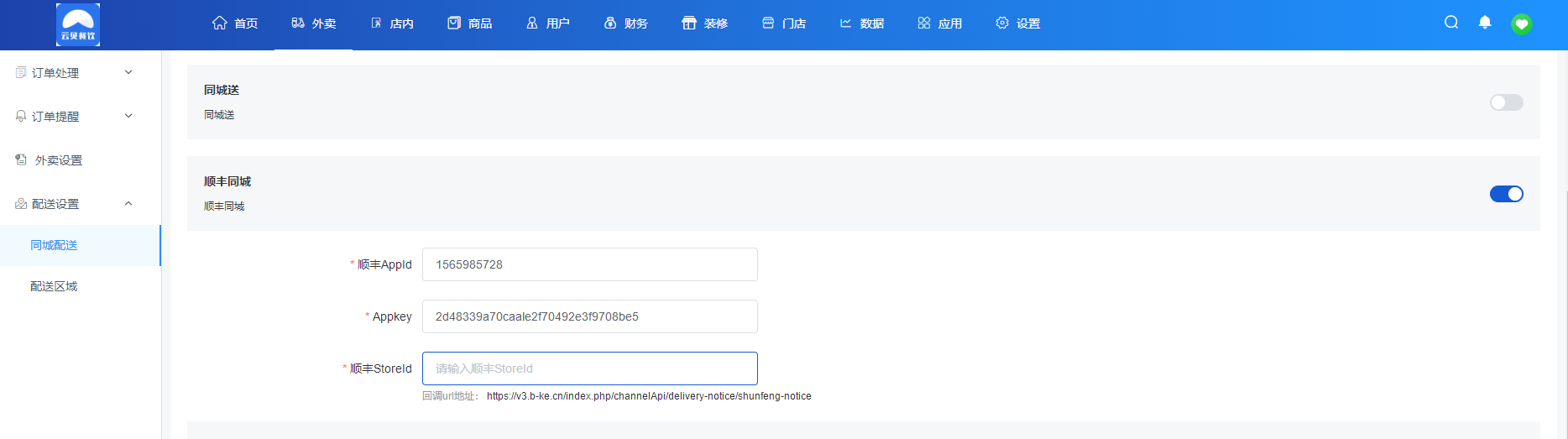Click the gear icon beside 设置
Image resolution: width=1568 pixels, height=439 pixels.
coord(1002,23)
